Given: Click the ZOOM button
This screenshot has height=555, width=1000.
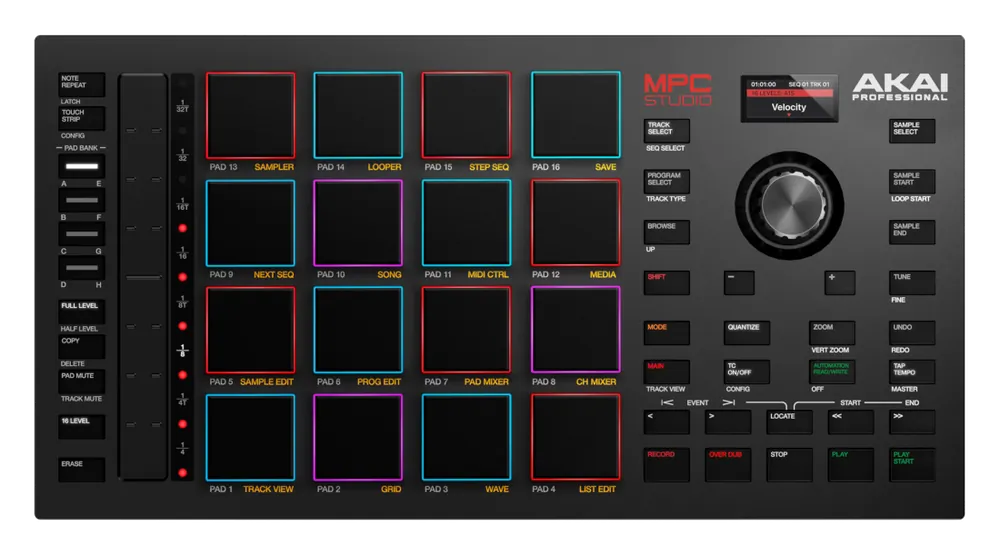Looking at the screenshot, I should [832, 333].
